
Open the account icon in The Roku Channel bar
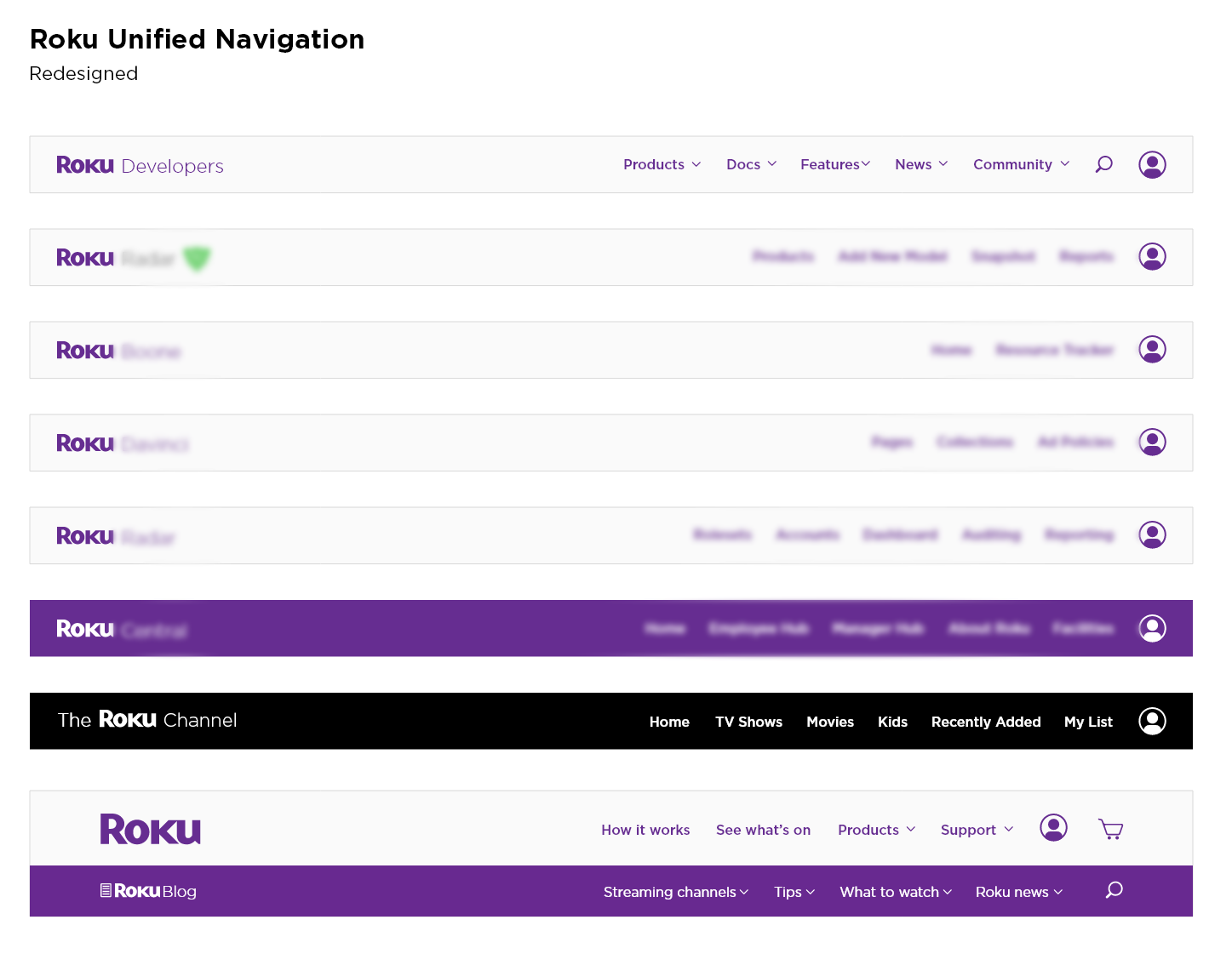[1152, 721]
